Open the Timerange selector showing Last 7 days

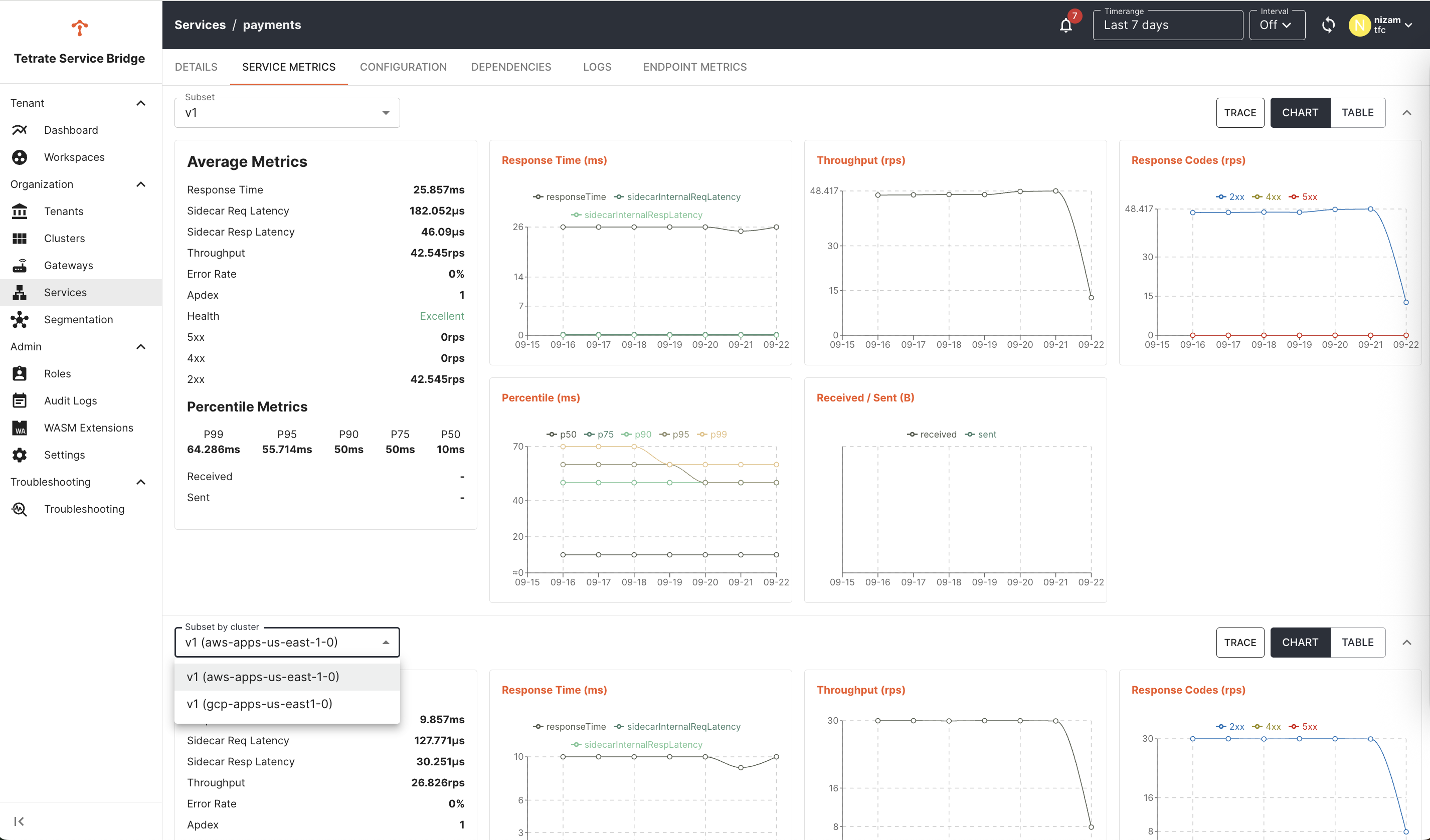pos(1167,25)
